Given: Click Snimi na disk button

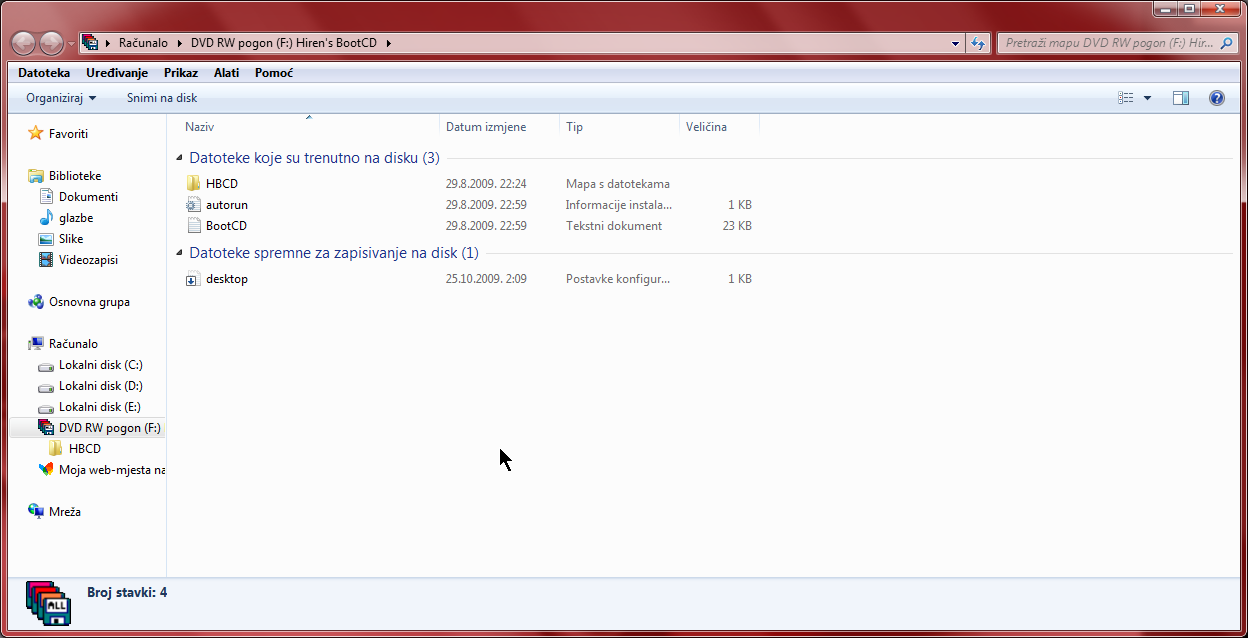Looking at the screenshot, I should pos(161,98).
